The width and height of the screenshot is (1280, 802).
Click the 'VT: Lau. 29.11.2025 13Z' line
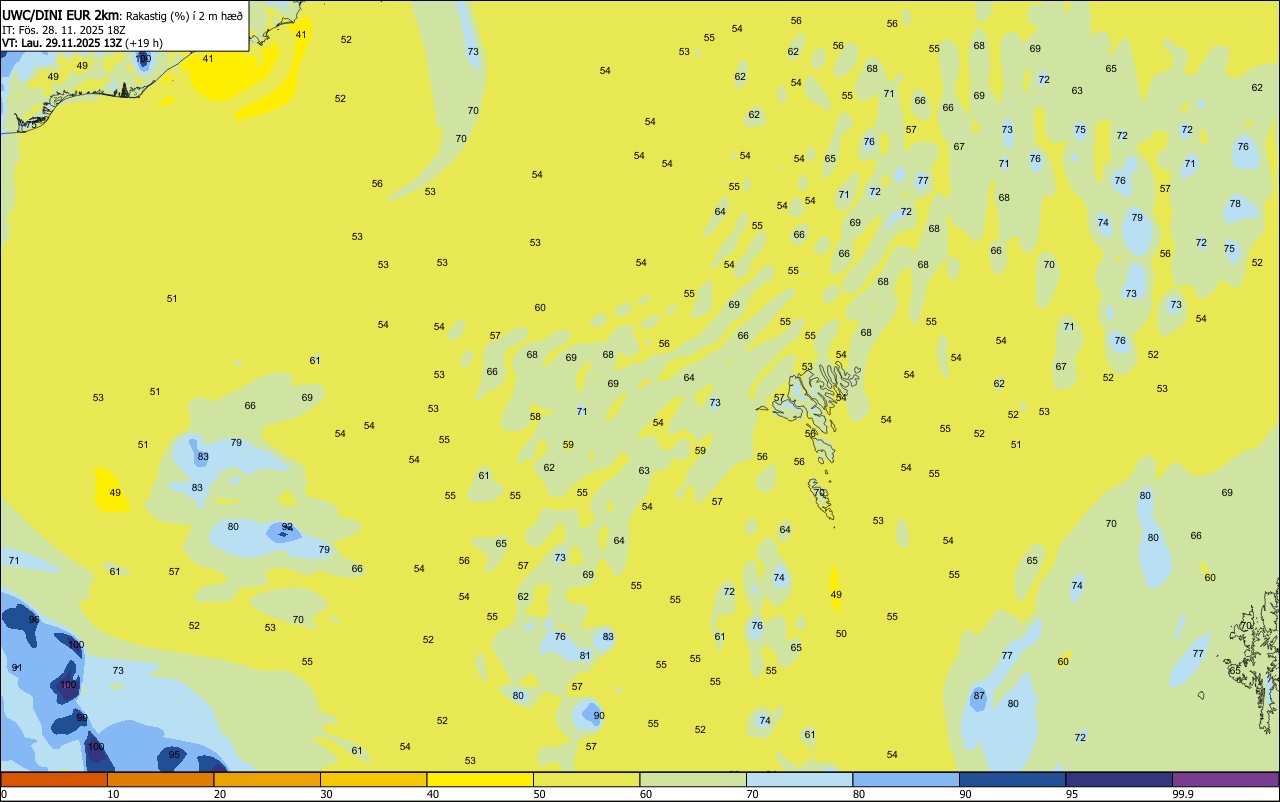click(x=62, y=43)
